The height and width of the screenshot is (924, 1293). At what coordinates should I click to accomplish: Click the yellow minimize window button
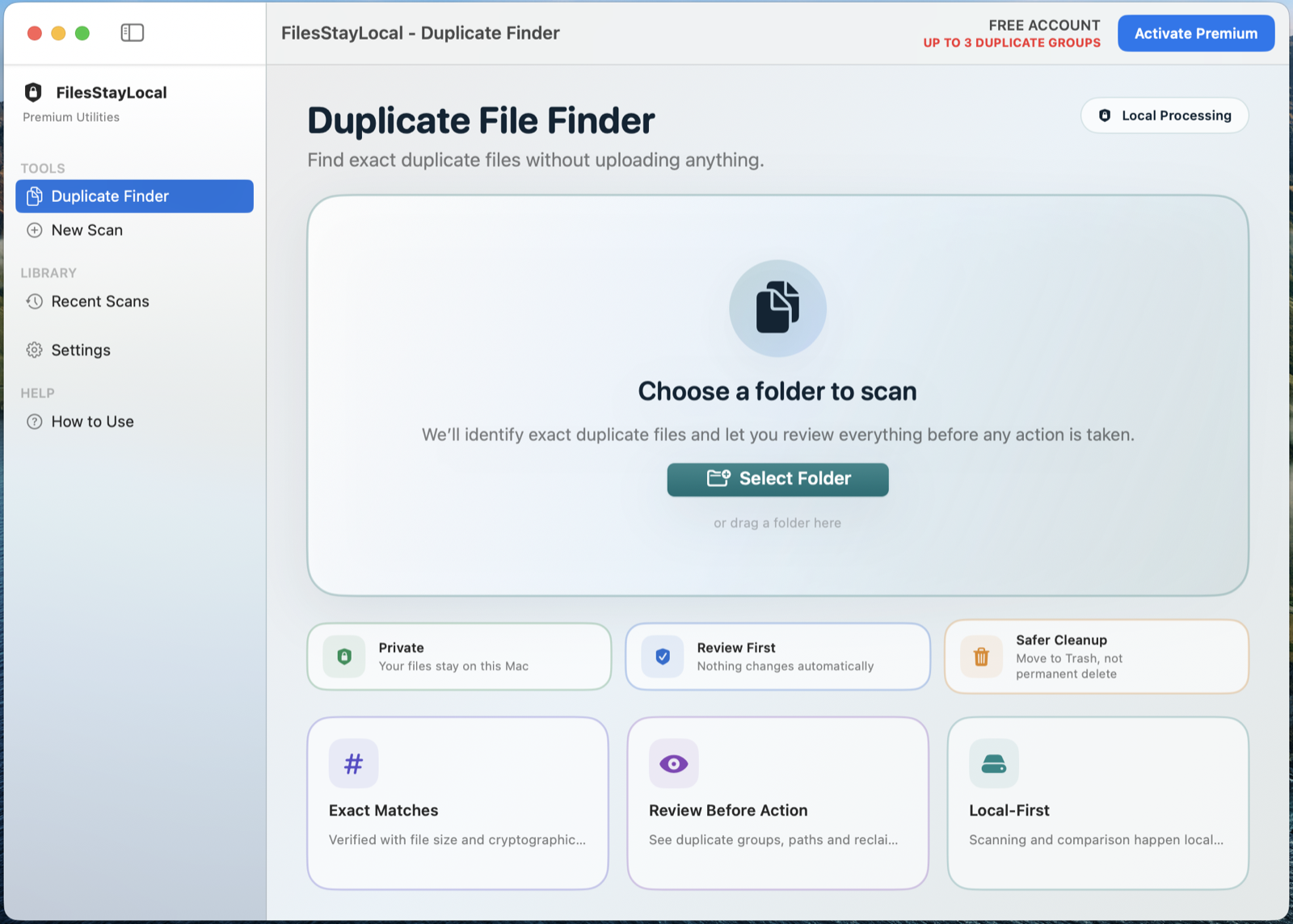[58, 33]
